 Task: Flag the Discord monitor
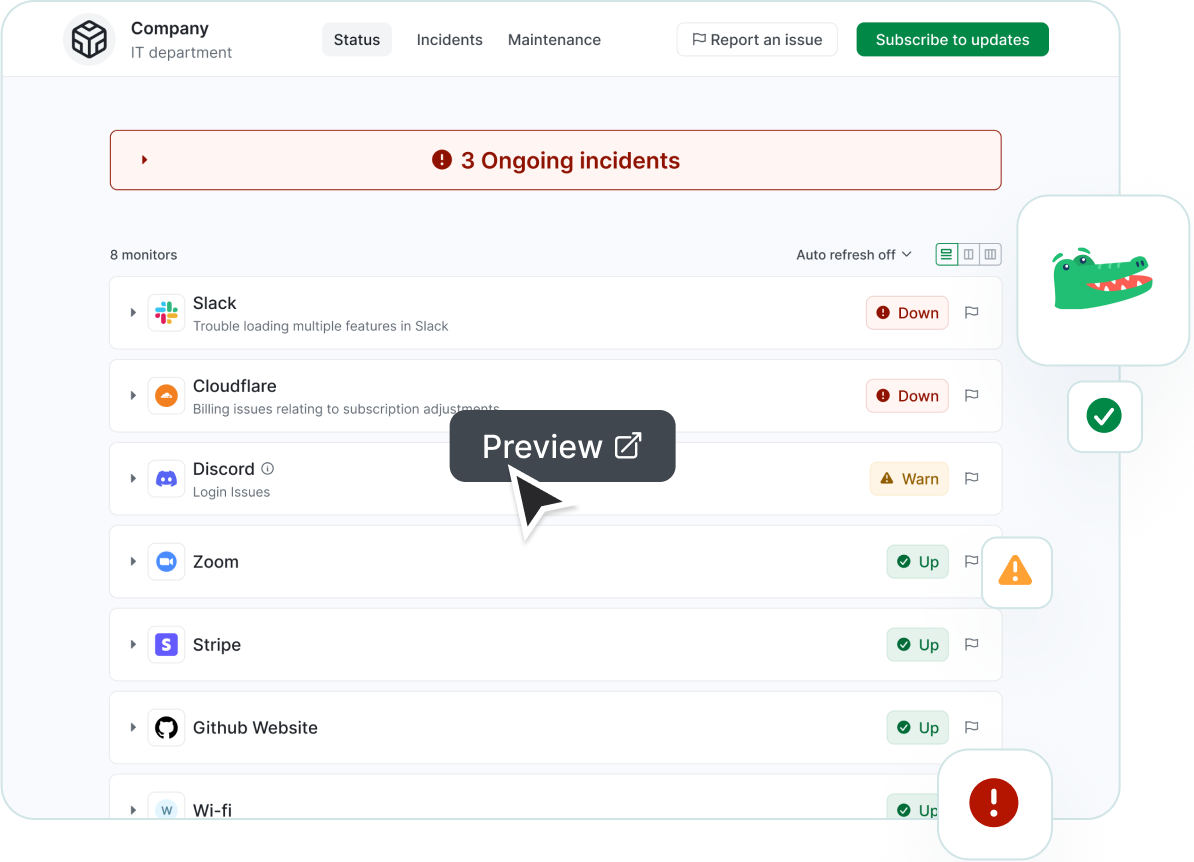pyautogui.click(x=971, y=478)
